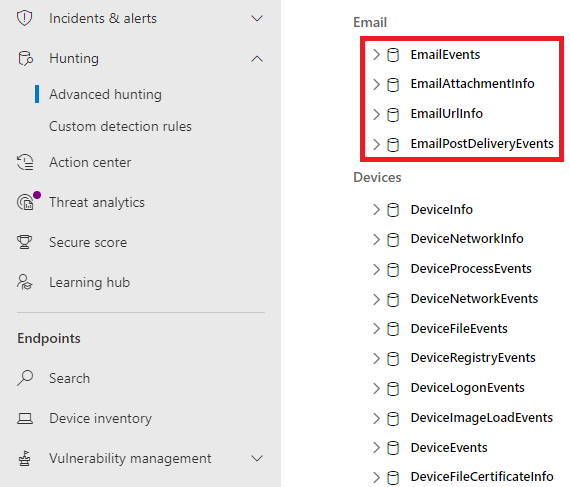Viewport: 570px width, 487px height.
Task: Select the EmailPostDeliveryEvents table
Action: (x=482, y=144)
